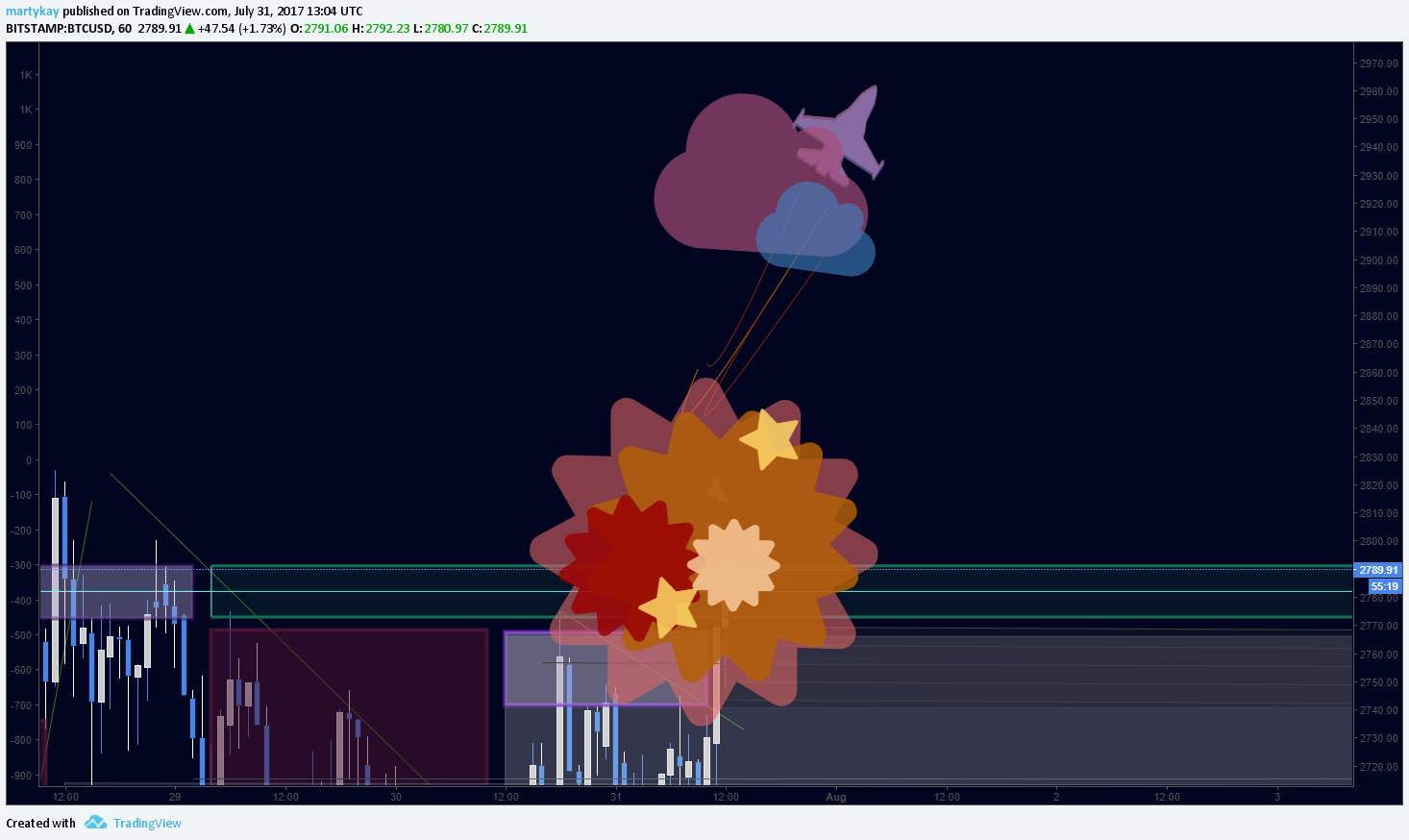Click the 29 date on time axis
The height and width of the screenshot is (840, 1409).
175,797
